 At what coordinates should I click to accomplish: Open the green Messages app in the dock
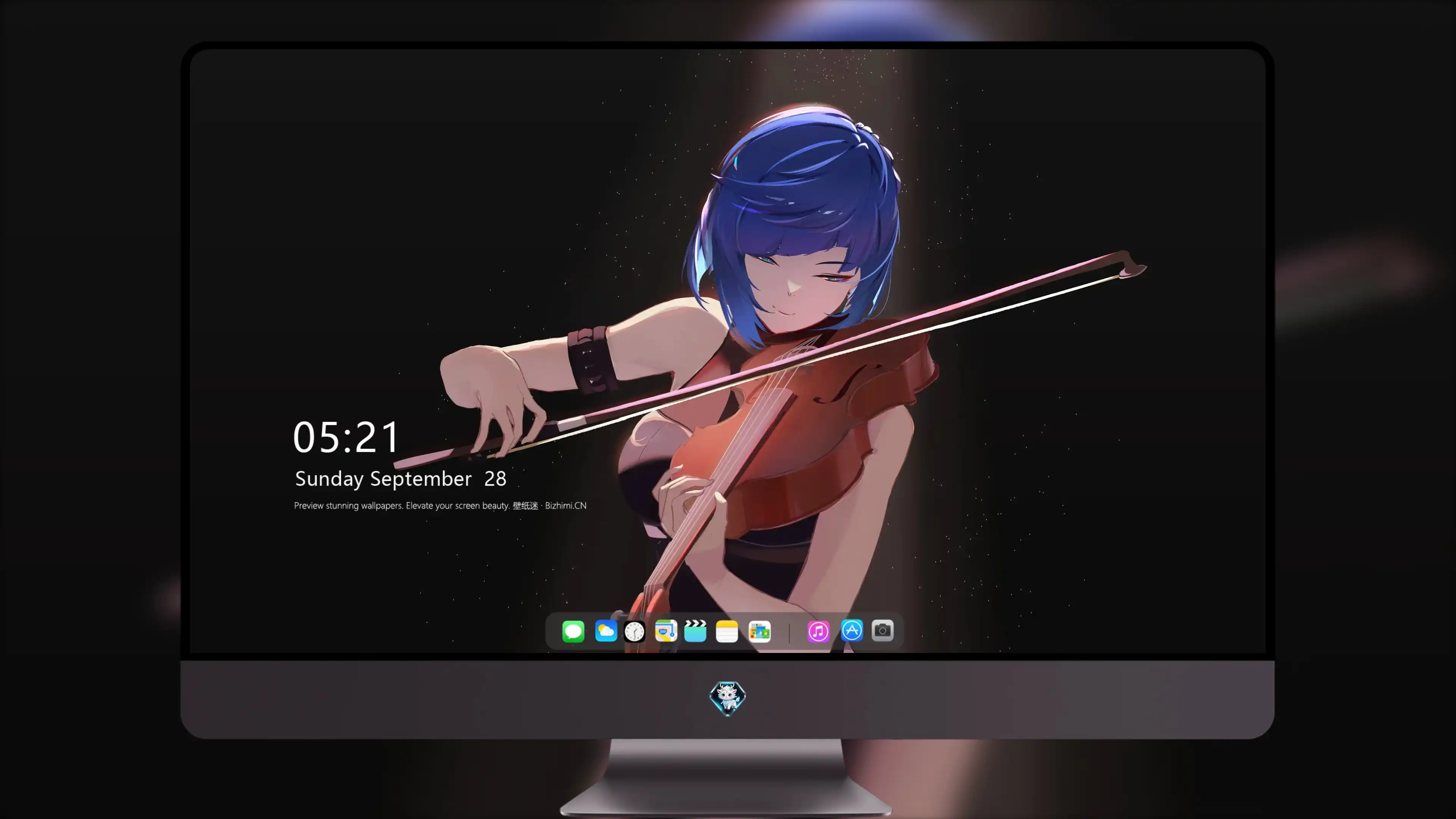[x=573, y=631]
